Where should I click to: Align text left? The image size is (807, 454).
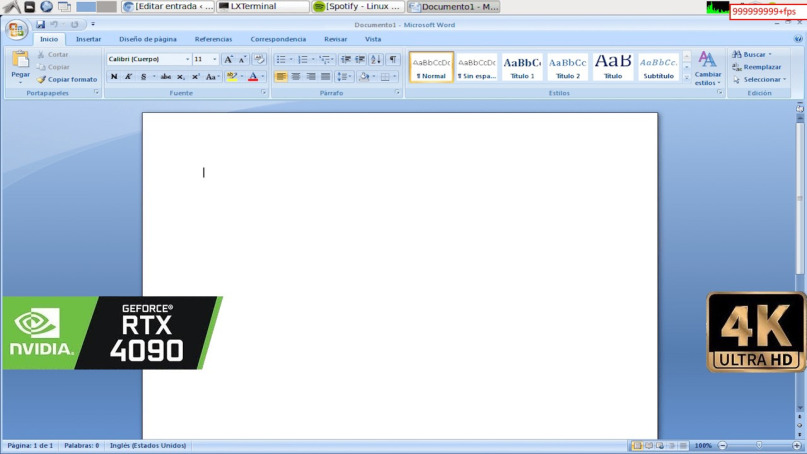[281, 77]
